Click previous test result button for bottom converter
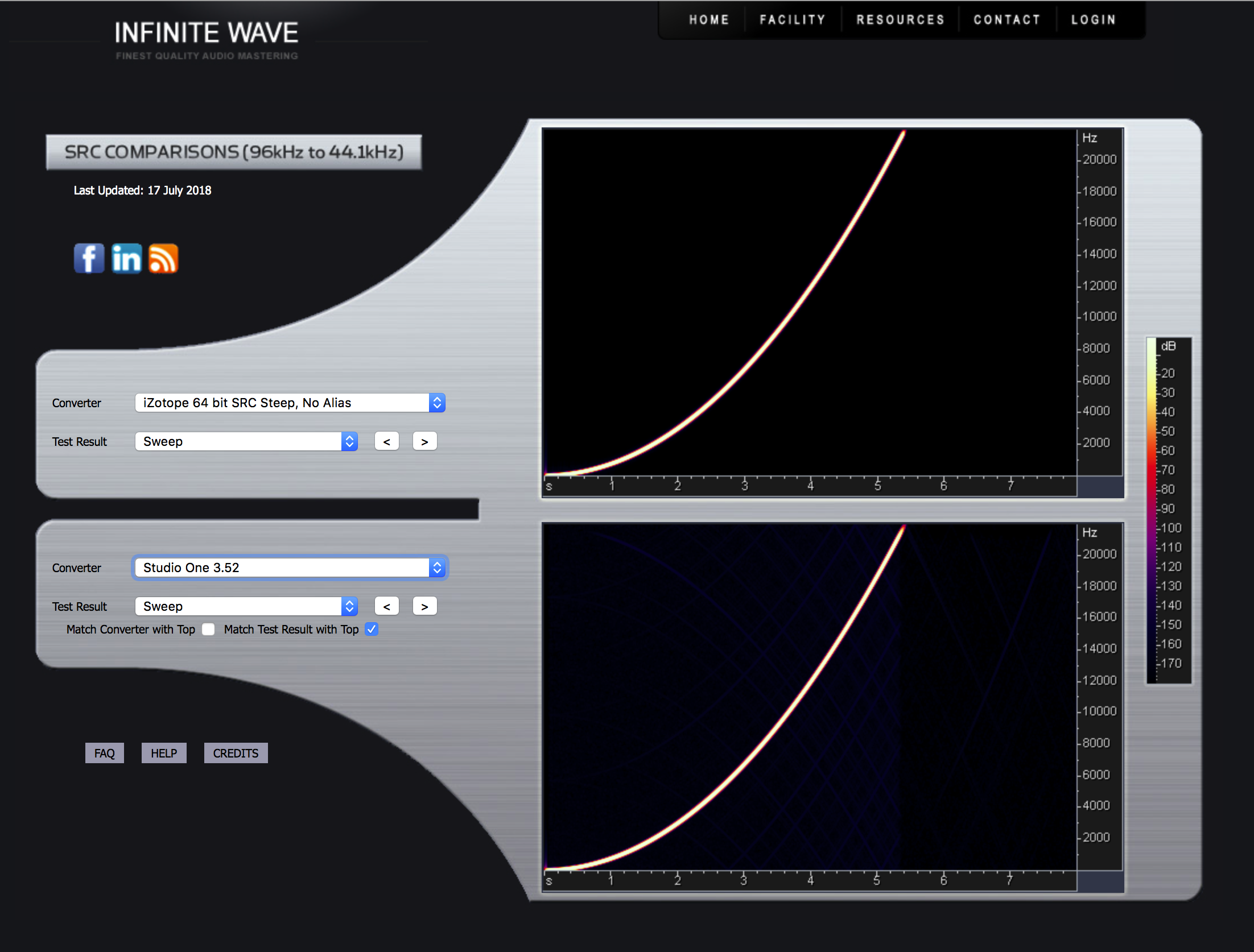Viewport: 1254px width, 952px height. (387, 607)
